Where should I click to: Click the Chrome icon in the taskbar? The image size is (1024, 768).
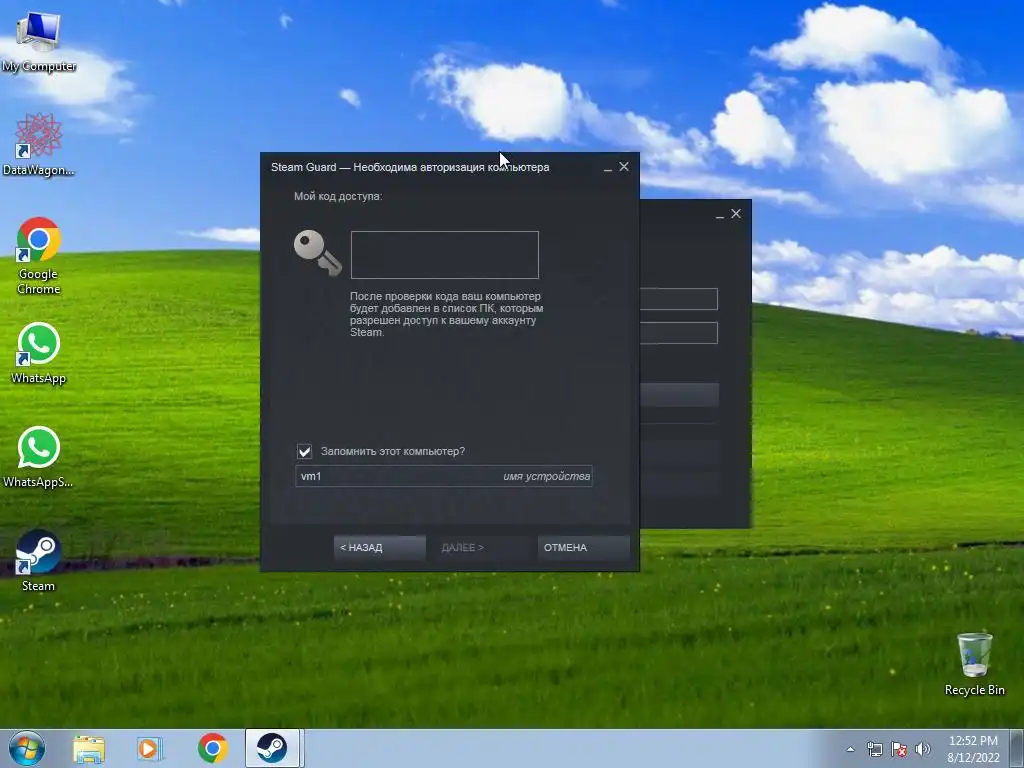[212, 748]
